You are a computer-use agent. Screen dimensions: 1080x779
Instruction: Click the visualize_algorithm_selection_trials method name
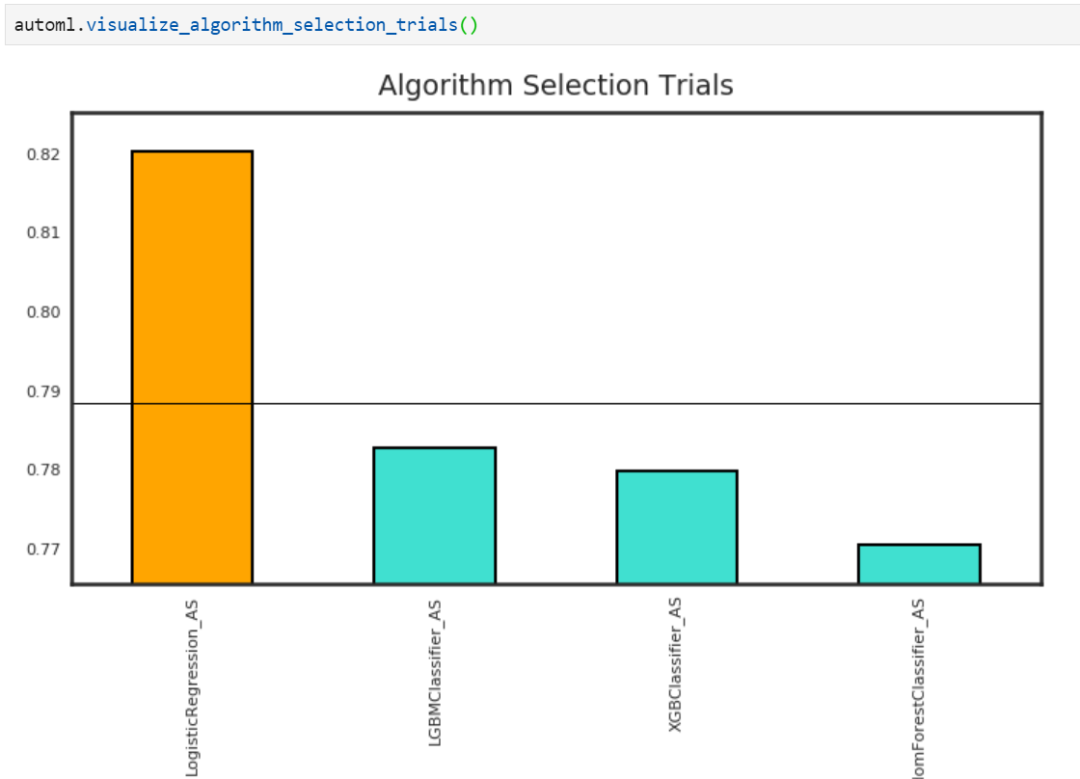pyautogui.click(x=272, y=23)
